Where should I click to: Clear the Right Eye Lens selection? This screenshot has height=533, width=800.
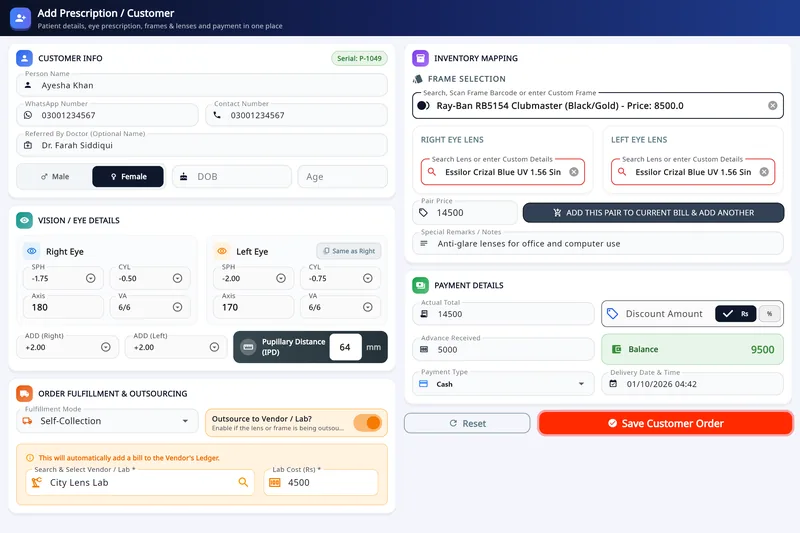[x=574, y=172]
